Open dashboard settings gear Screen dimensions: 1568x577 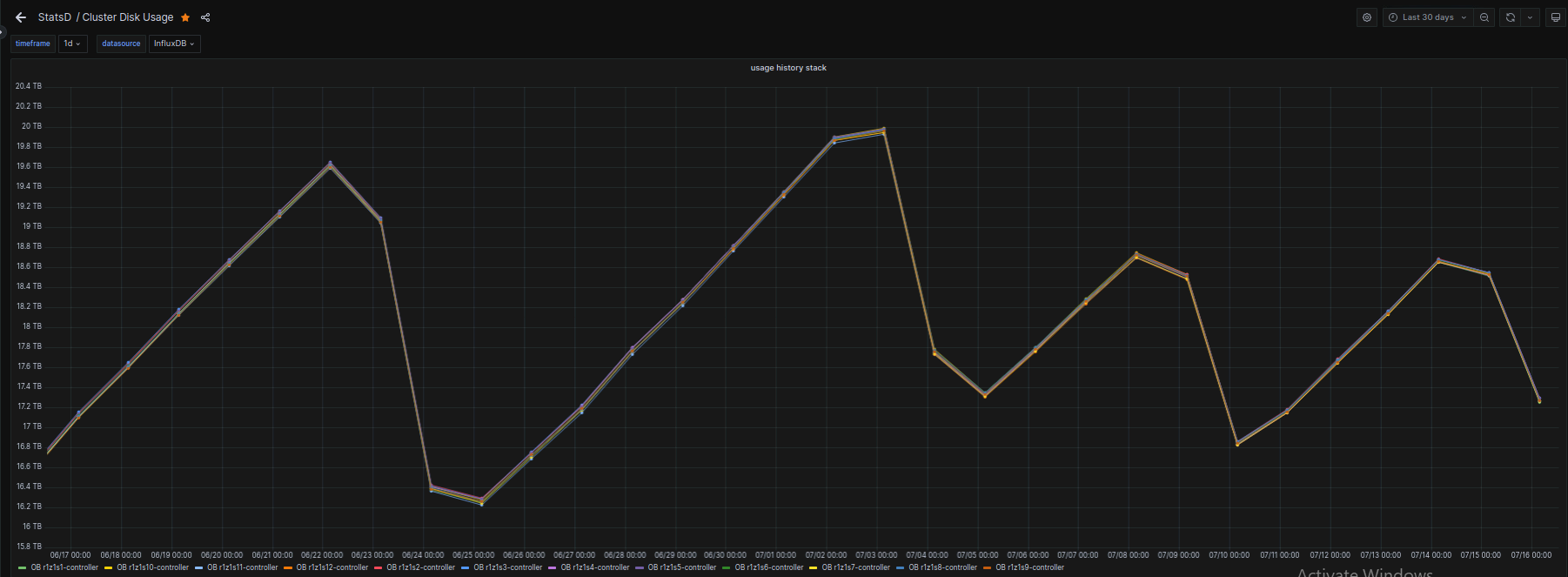[x=1367, y=17]
